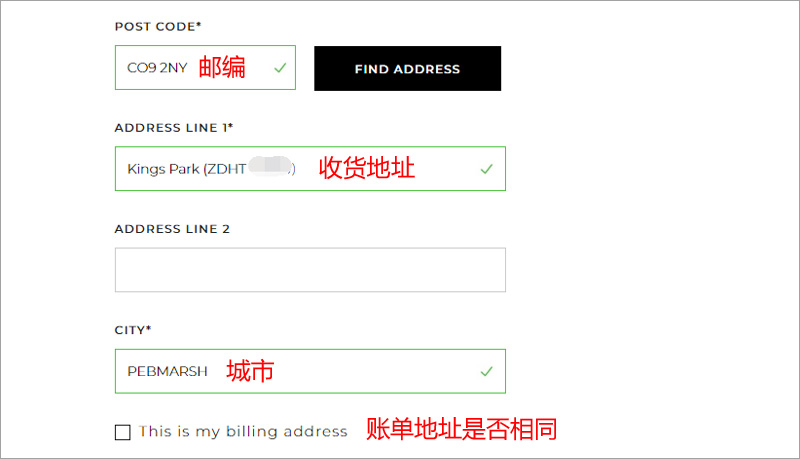Click the green checkmark in Address Line 1
This screenshot has height=459, width=800.
coord(486,169)
